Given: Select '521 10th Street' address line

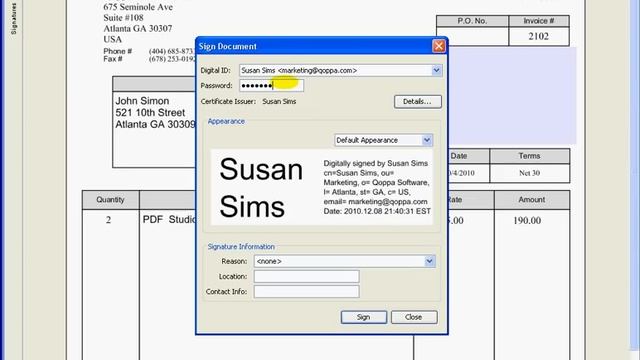Looking at the screenshot, I should click(x=150, y=113).
